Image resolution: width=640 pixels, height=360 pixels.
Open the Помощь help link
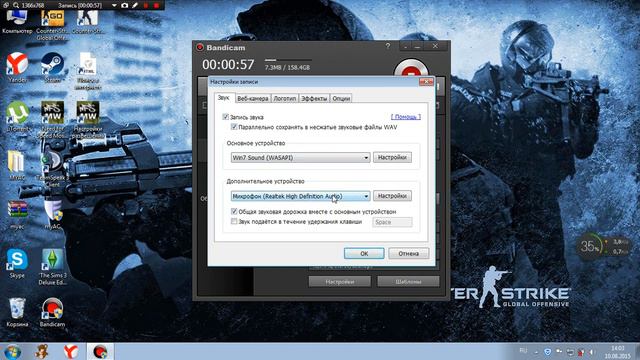point(406,117)
